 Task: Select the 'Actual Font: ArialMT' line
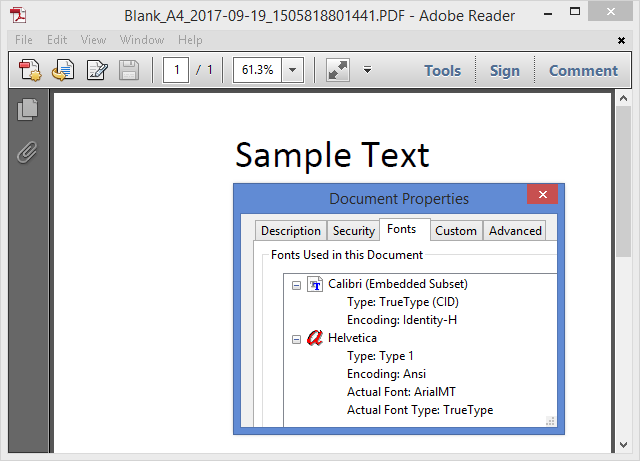pyautogui.click(x=401, y=392)
